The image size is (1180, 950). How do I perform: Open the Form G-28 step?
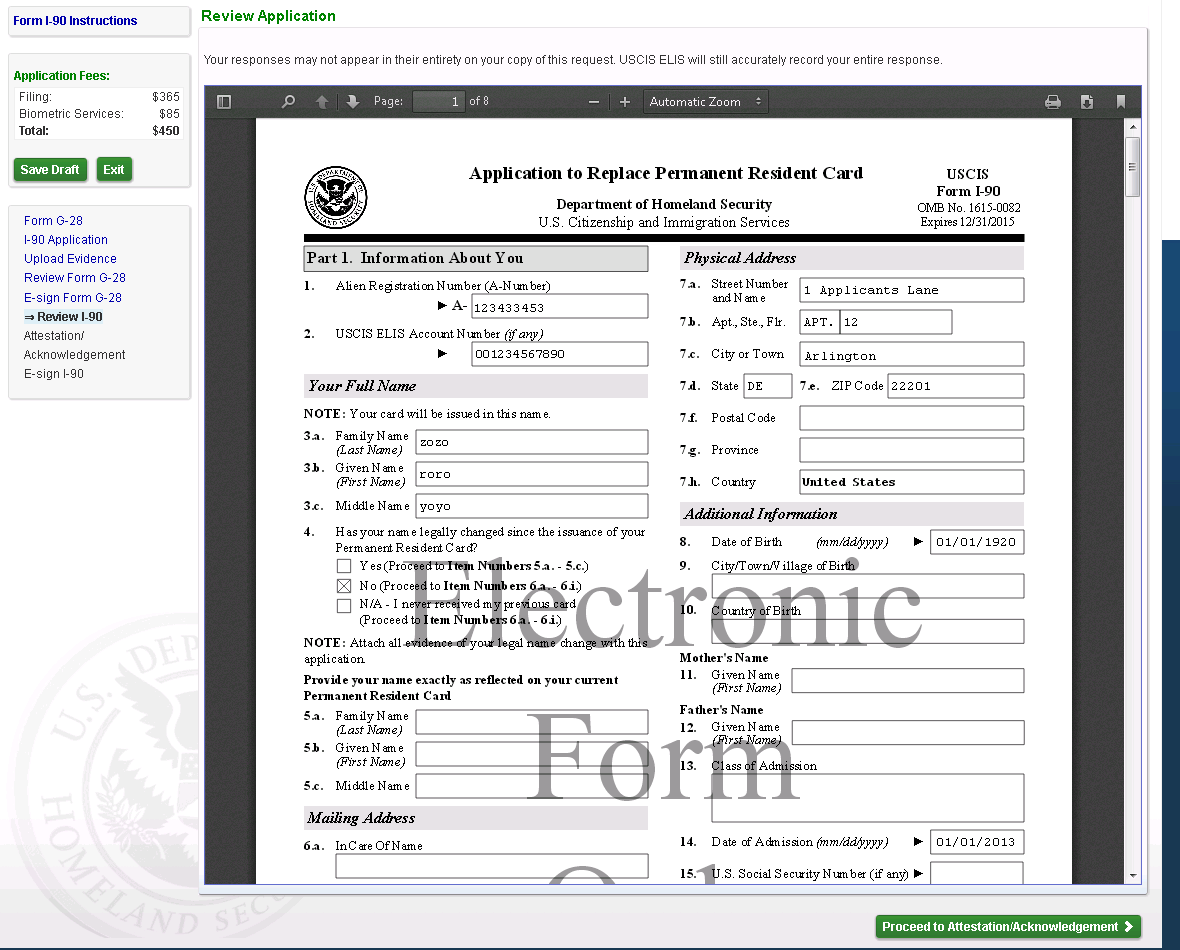click(x=53, y=221)
